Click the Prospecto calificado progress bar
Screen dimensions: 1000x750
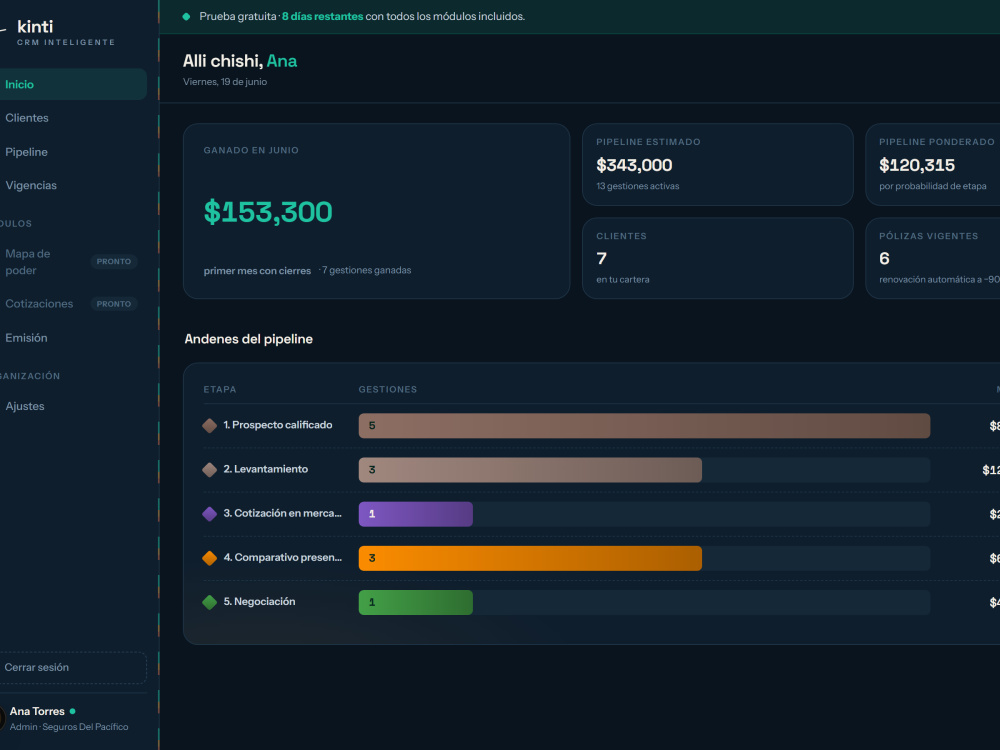644,425
